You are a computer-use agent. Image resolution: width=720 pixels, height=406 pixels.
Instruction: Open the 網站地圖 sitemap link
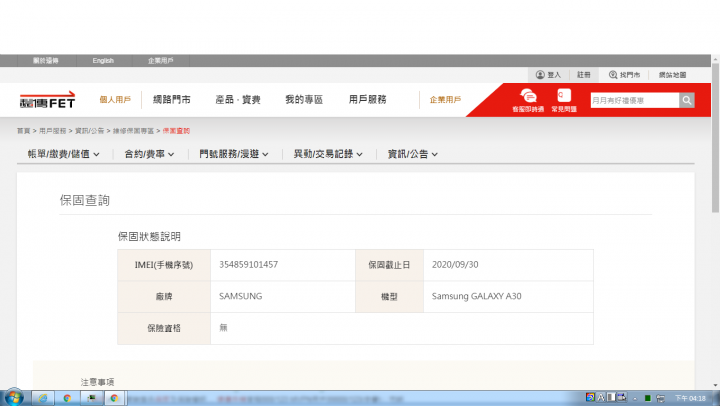point(672,74)
